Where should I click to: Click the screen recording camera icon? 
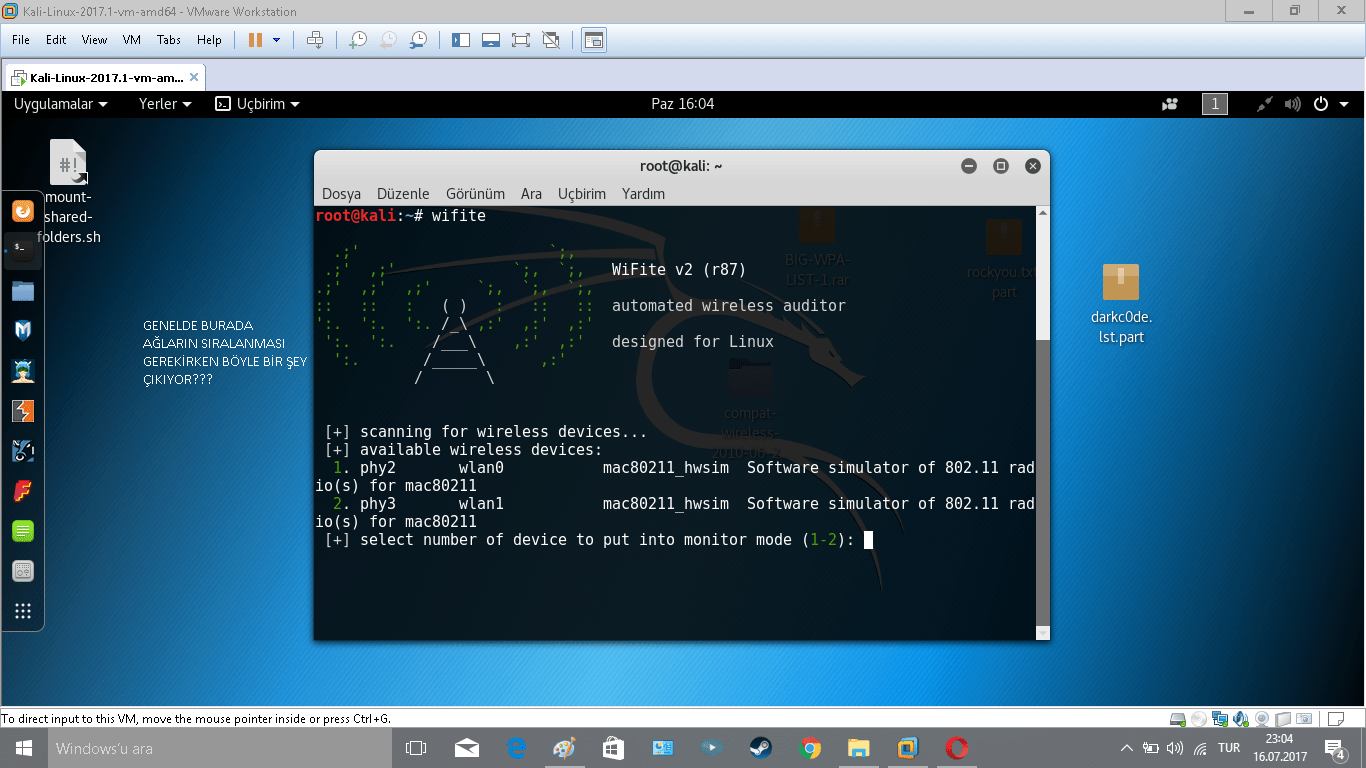point(1170,104)
